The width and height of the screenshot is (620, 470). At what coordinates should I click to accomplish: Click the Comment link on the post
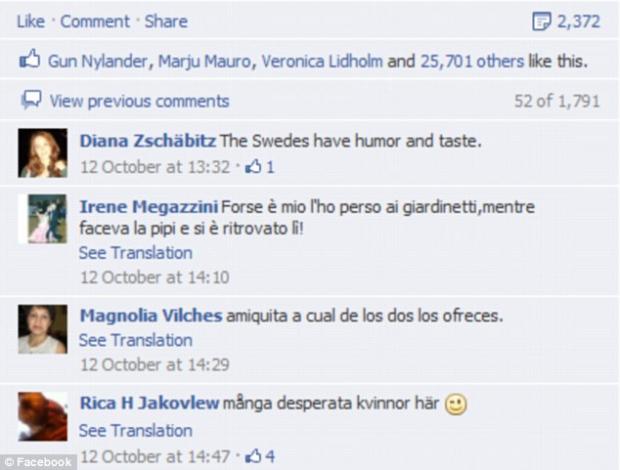click(95, 21)
